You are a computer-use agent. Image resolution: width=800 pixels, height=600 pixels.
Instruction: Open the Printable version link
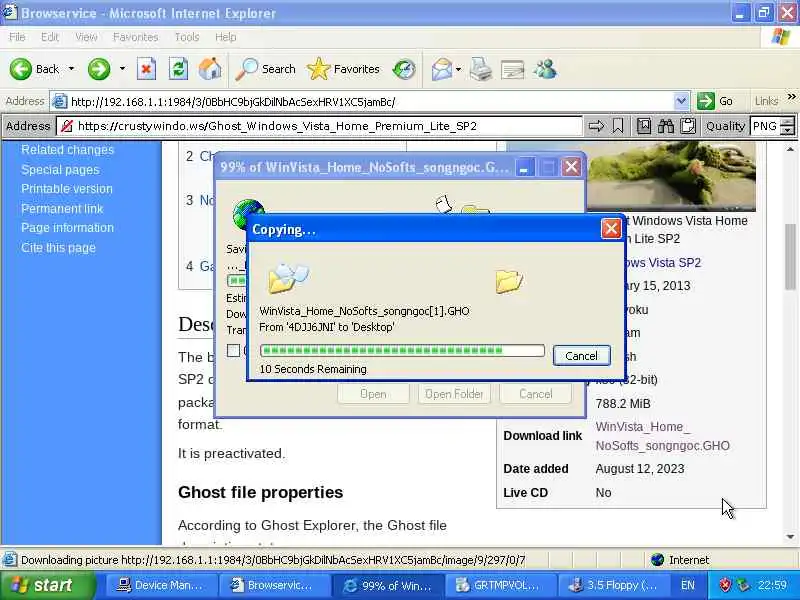pos(67,189)
